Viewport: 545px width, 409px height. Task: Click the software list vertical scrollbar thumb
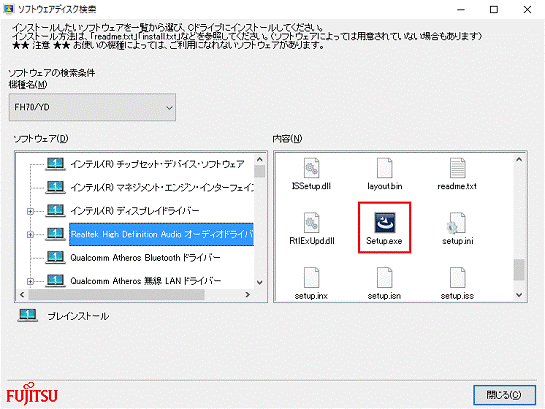[x=260, y=171]
